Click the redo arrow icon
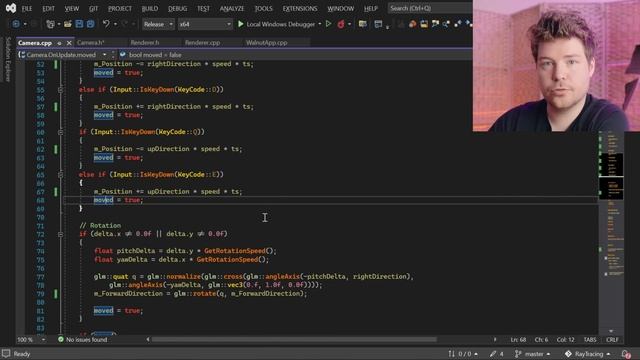Viewport: 640px width, 360px height. [x=125, y=24]
